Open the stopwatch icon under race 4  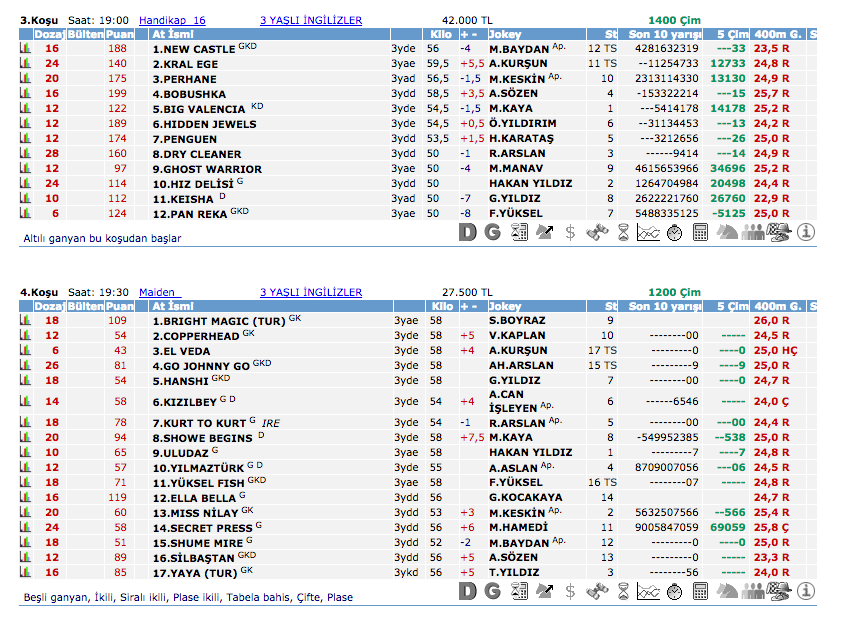coord(675,591)
